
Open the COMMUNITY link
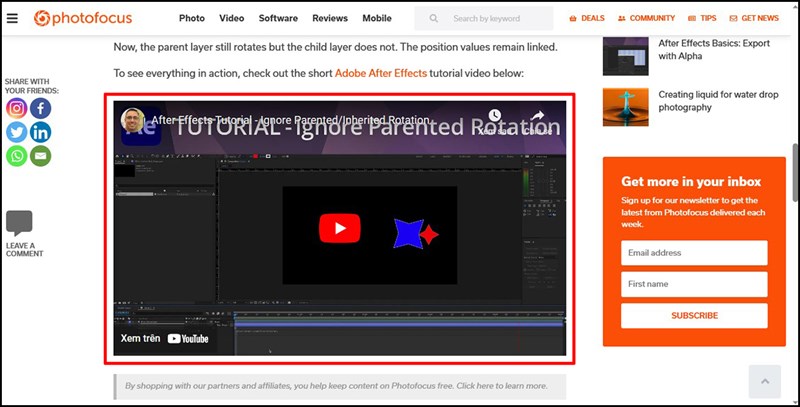tap(646, 18)
